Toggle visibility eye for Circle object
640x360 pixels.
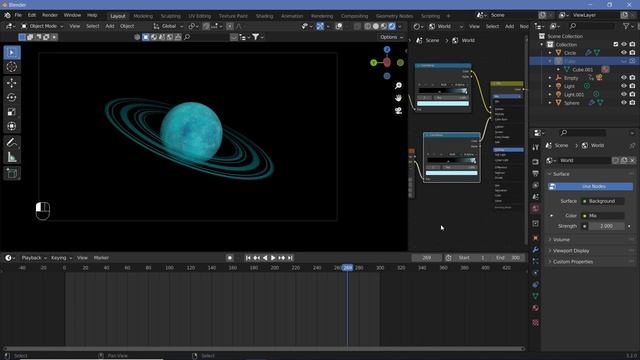coord(624,53)
